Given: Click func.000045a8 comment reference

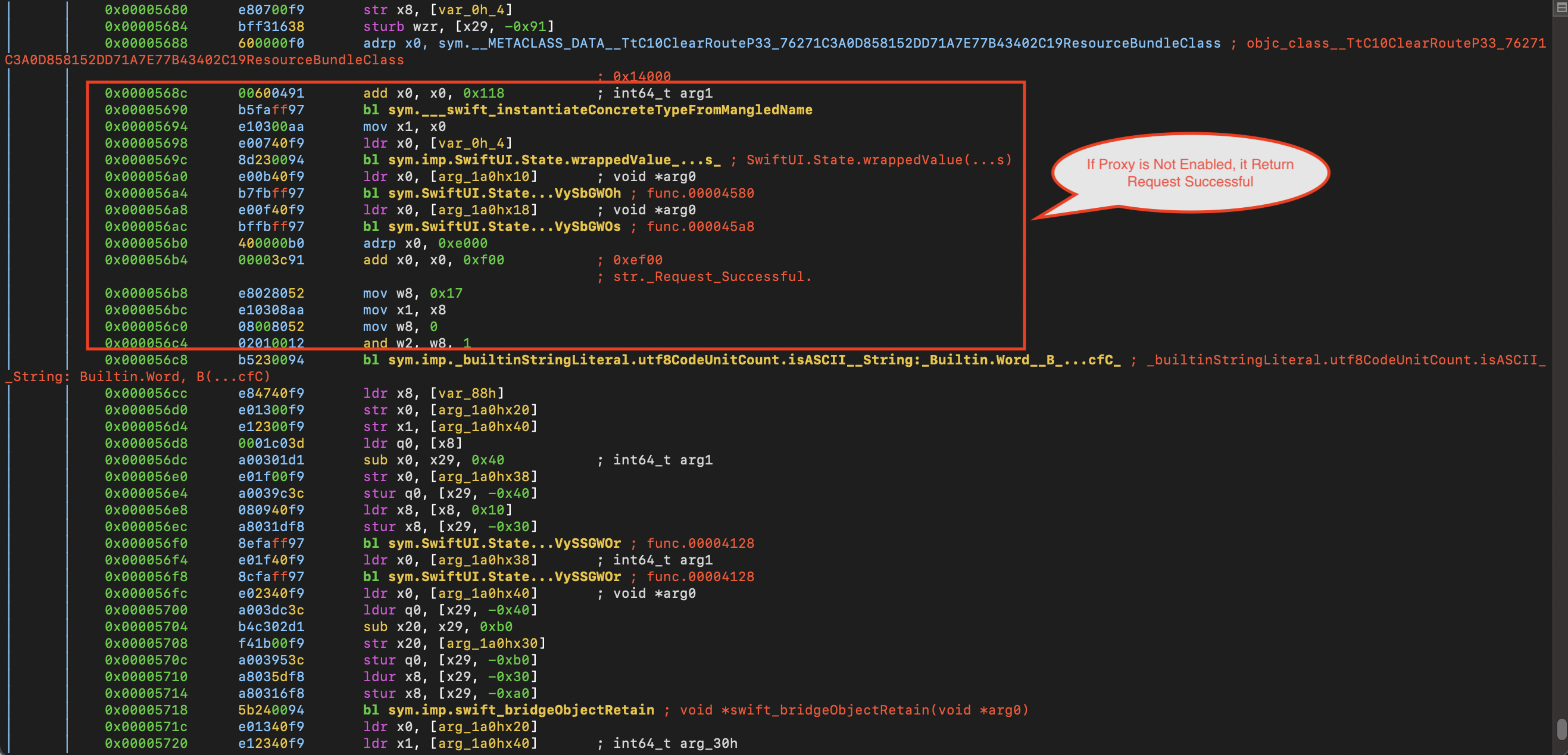Looking at the screenshot, I should click(x=700, y=226).
